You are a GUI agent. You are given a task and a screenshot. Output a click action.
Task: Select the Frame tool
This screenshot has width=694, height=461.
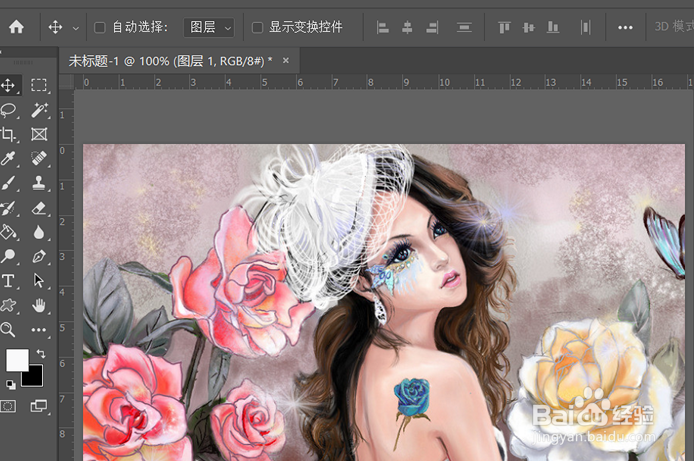(x=39, y=134)
